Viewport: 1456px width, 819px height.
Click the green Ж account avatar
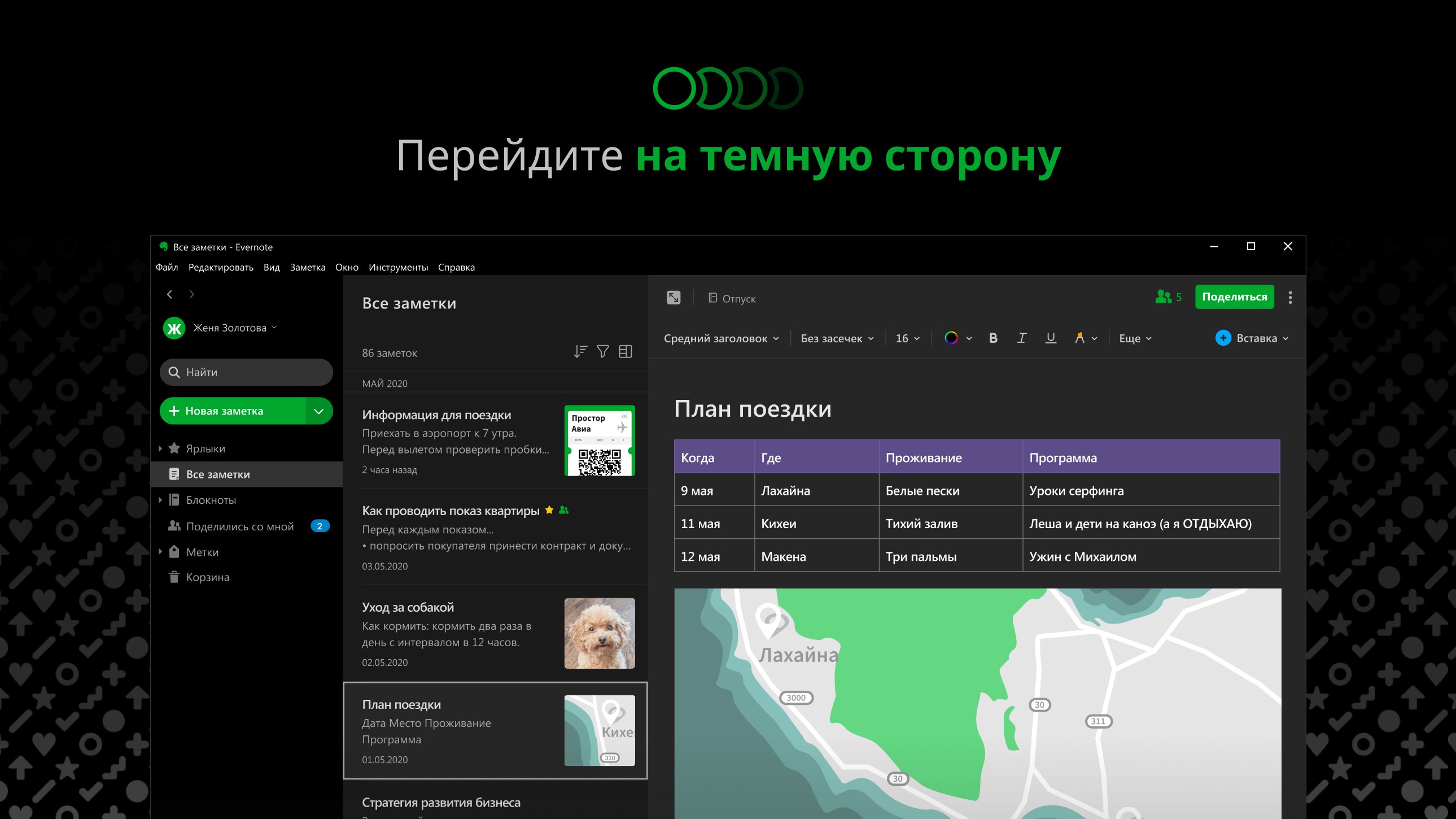[x=174, y=328]
